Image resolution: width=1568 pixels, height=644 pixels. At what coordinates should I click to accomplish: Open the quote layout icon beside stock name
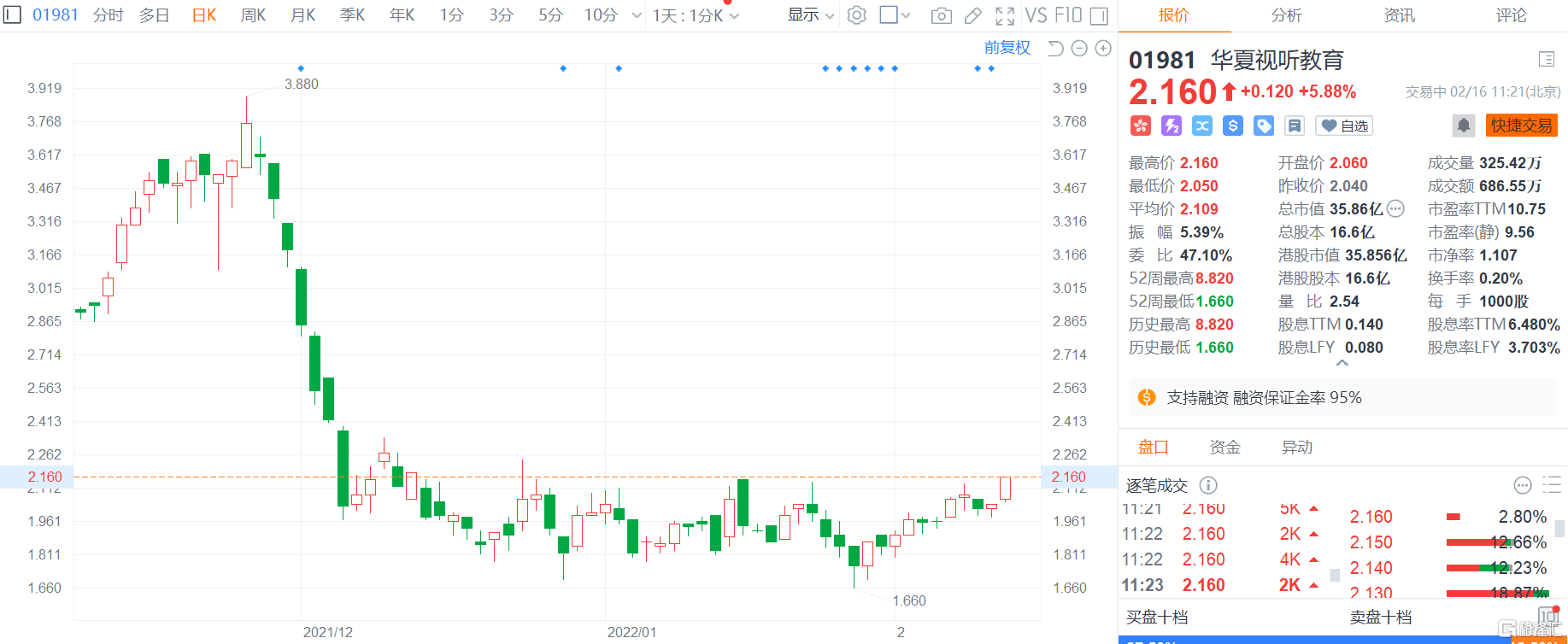(x=1546, y=59)
